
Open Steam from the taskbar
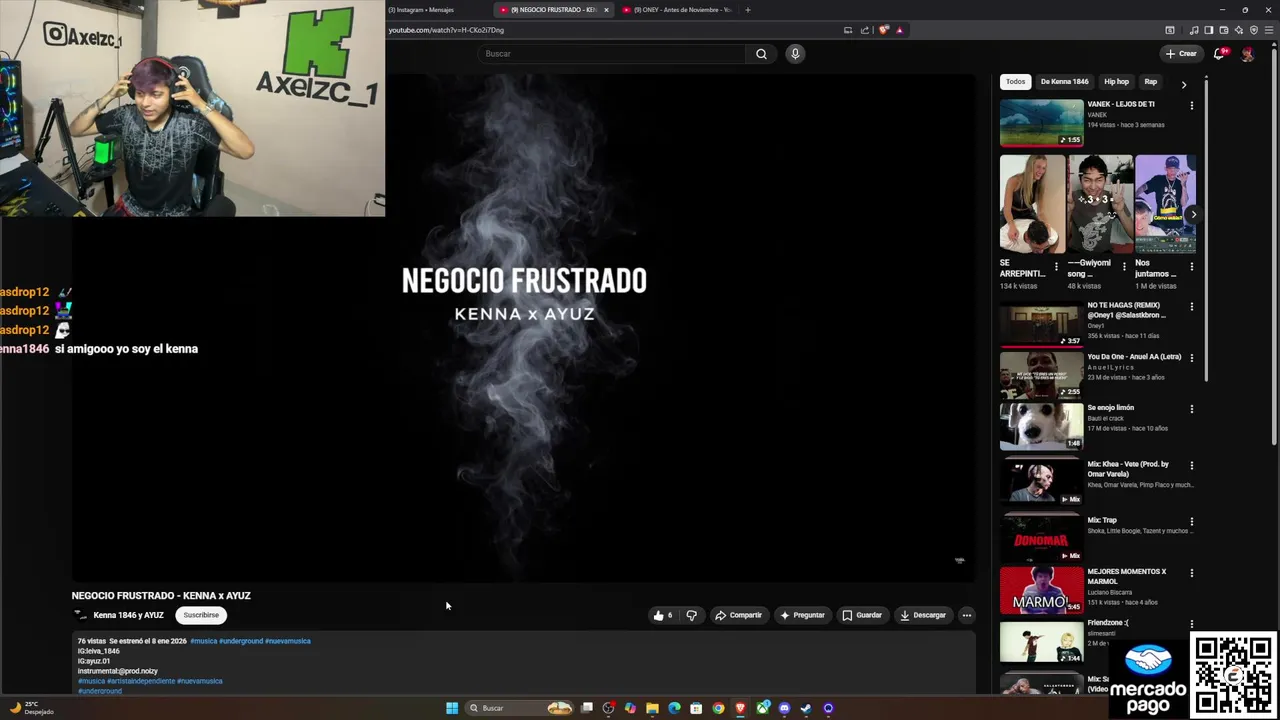(806, 708)
